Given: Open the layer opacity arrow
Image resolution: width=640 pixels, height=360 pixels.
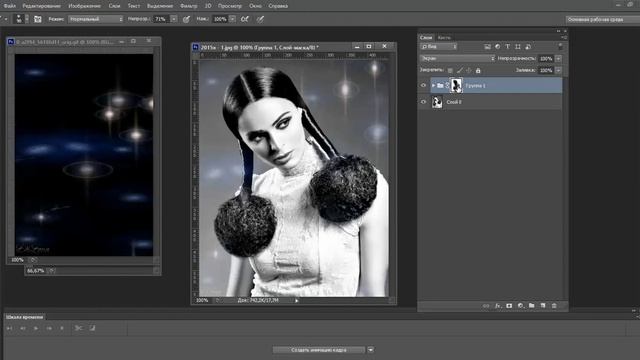Looking at the screenshot, I should (x=558, y=59).
